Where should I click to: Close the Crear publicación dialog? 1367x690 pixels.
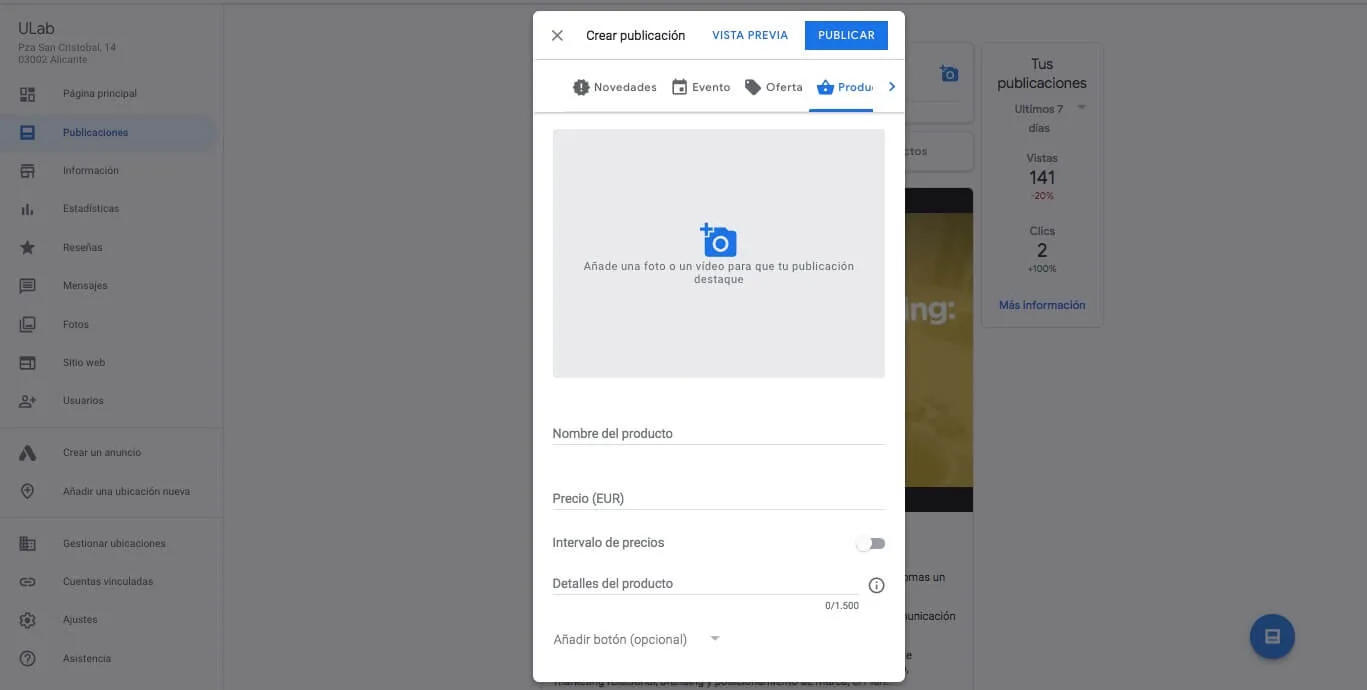point(557,35)
